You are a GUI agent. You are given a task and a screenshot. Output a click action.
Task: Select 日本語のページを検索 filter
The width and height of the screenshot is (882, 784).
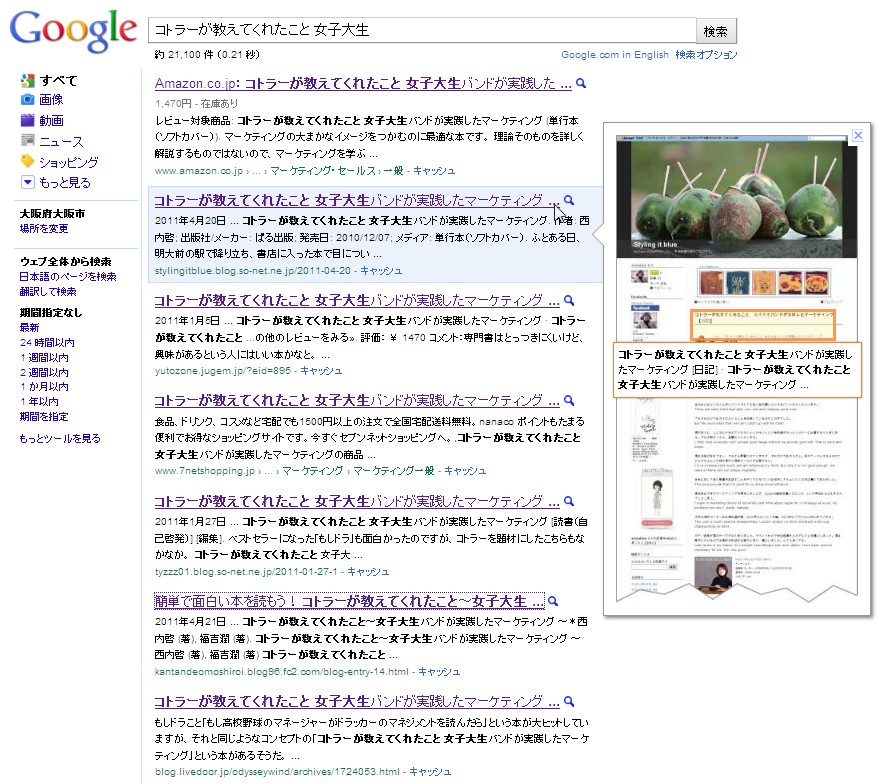click(68, 276)
